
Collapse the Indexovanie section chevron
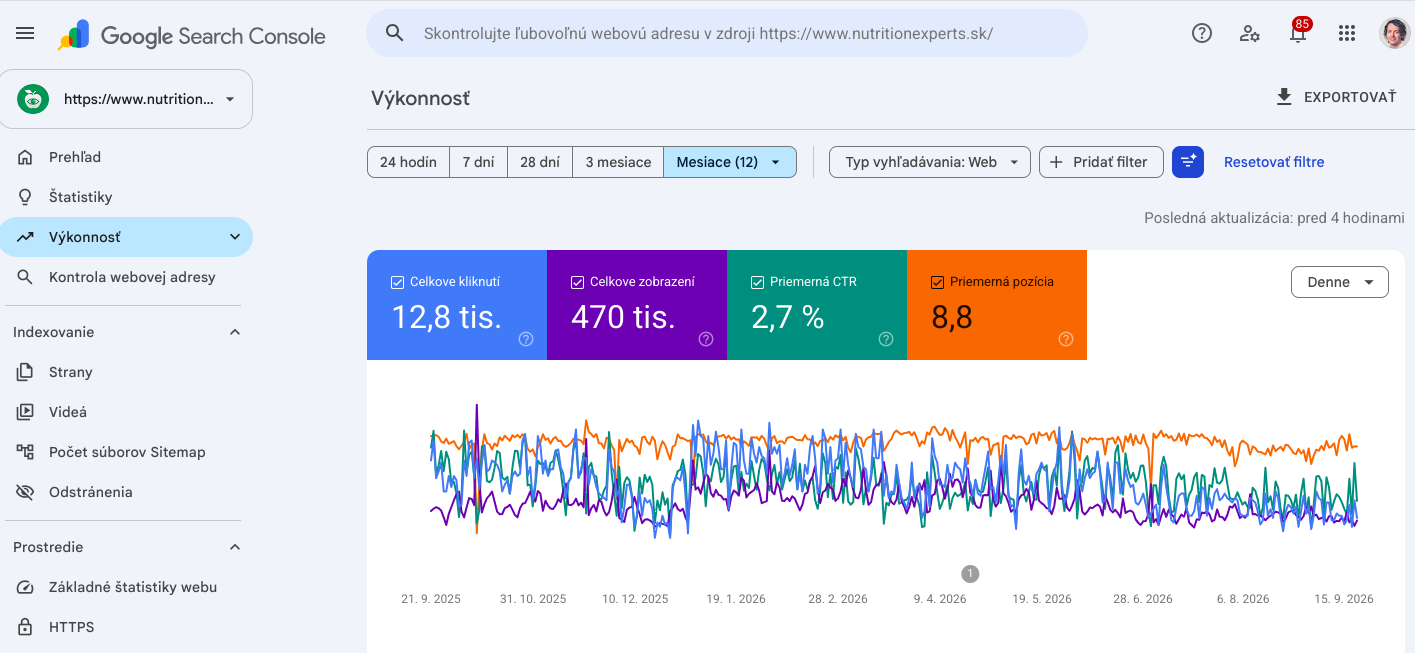(x=235, y=332)
